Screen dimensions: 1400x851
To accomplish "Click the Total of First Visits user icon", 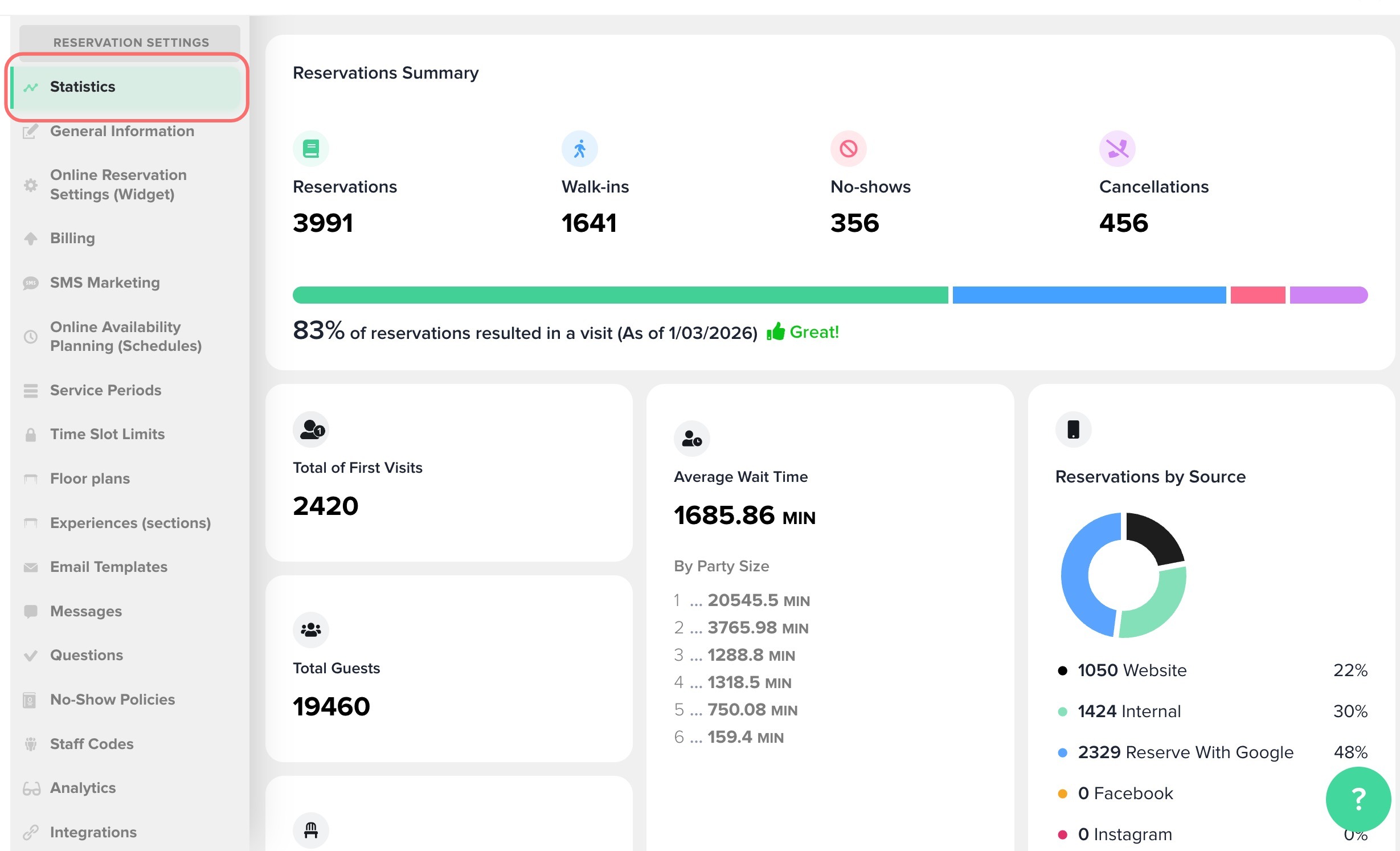I will click(x=311, y=429).
